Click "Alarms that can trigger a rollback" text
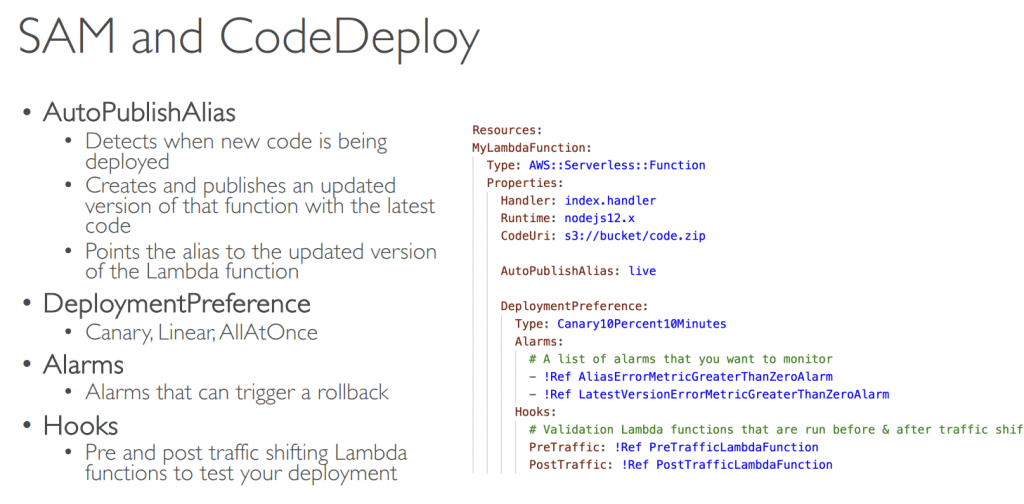The width and height of the screenshot is (1024, 504). click(x=236, y=392)
